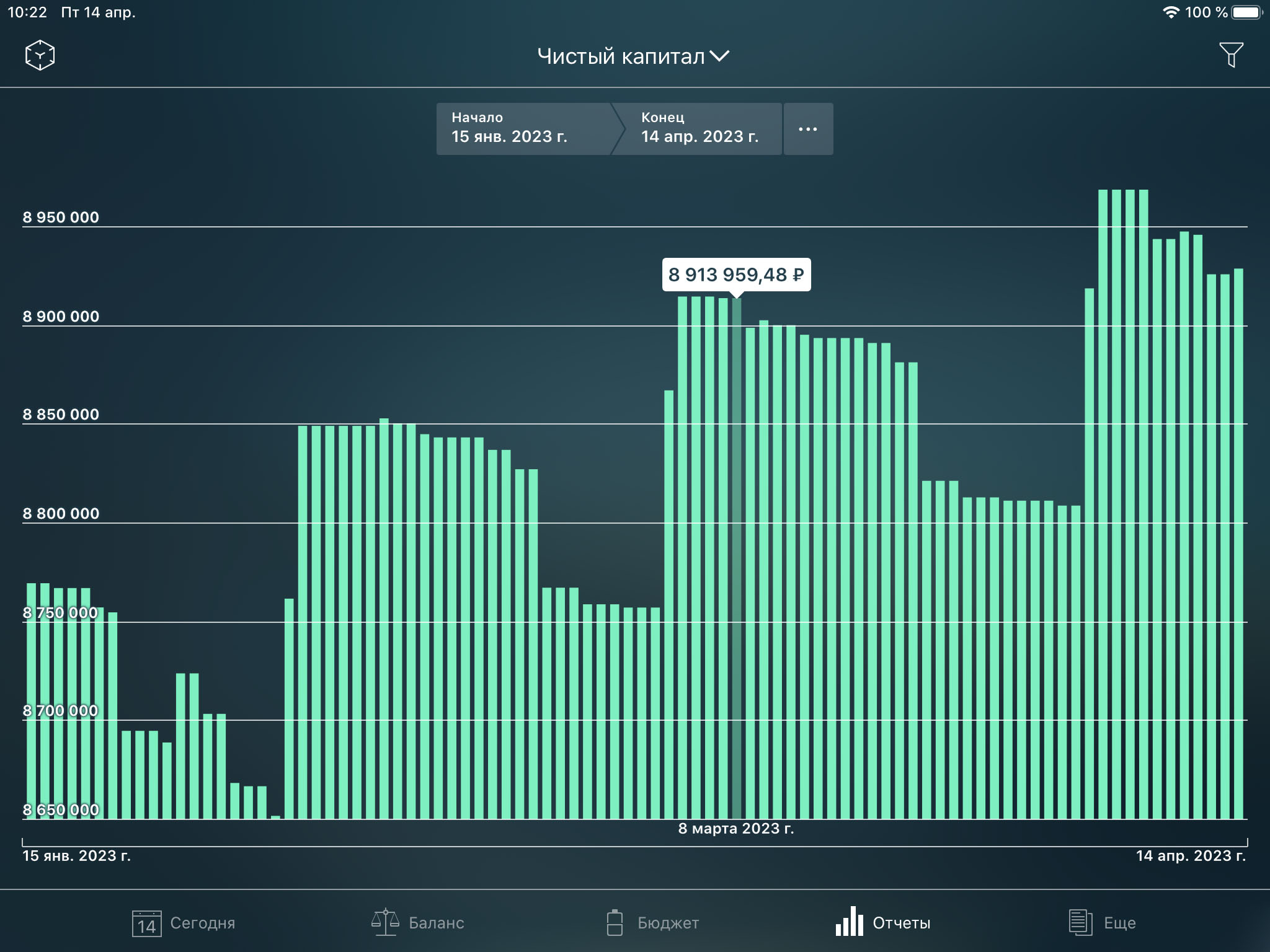Tap the battery status indicator
Viewport: 1270px width, 952px height.
click(1247, 12)
